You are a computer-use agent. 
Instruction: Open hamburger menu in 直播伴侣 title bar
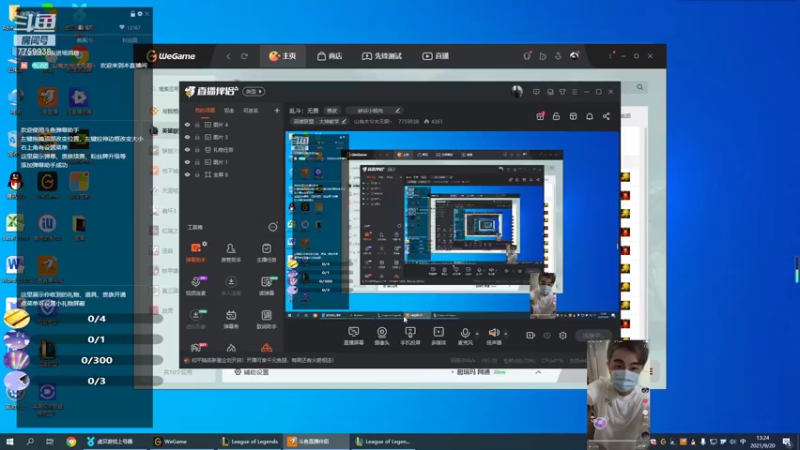[574, 92]
